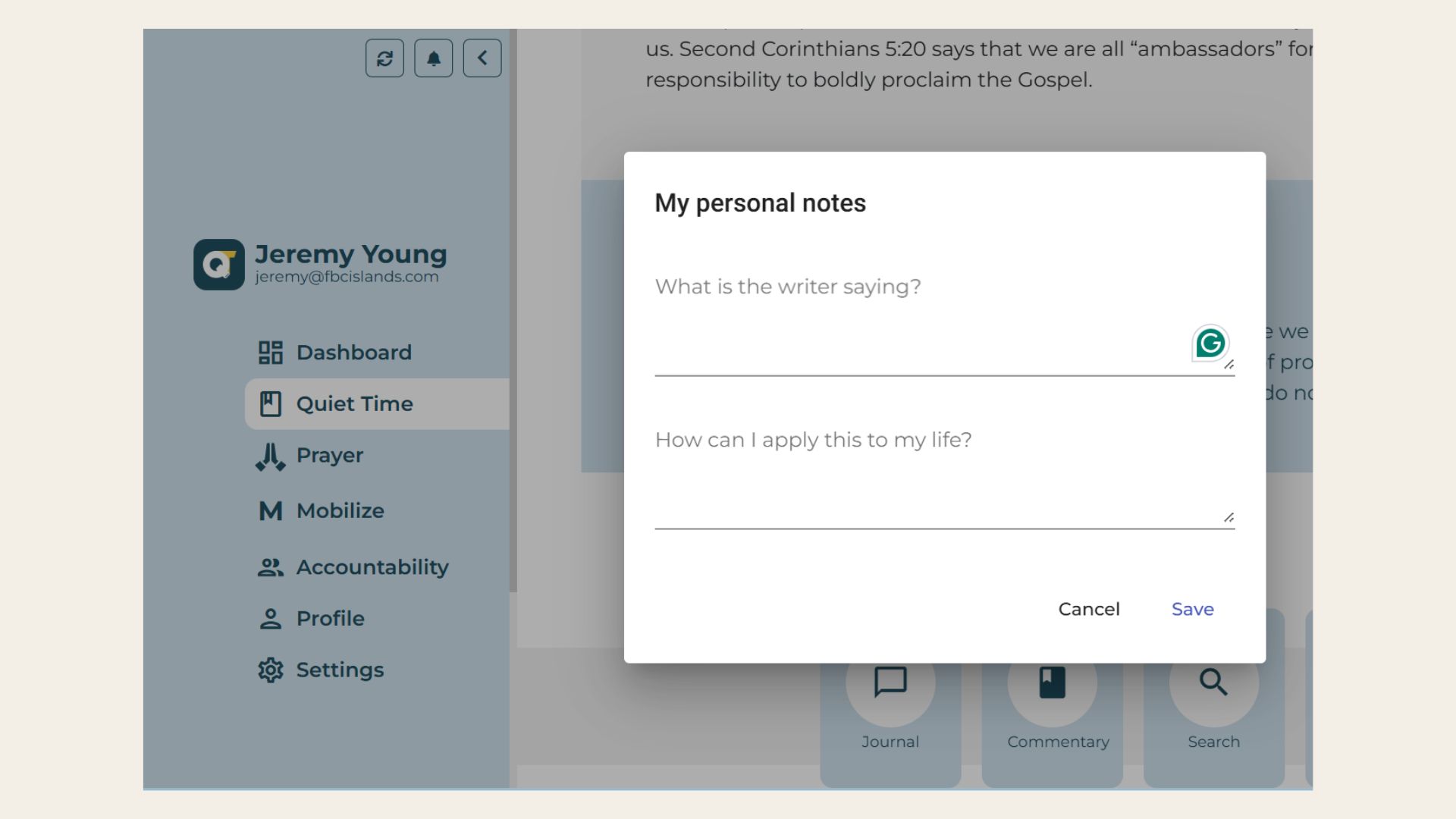This screenshot has height=819, width=1456.
Task: Click the Grammarly icon in notes field
Action: (1210, 344)
